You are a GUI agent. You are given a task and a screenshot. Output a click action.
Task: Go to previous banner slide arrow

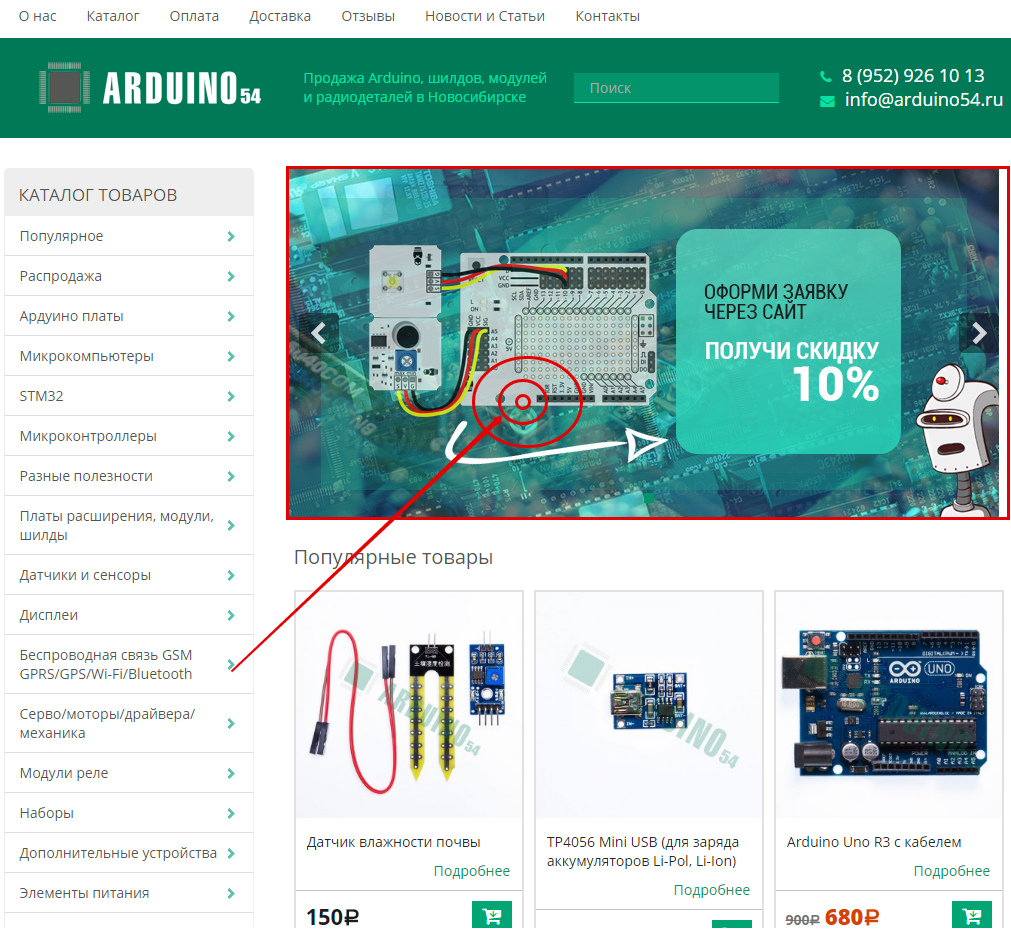tap(319, 333)
